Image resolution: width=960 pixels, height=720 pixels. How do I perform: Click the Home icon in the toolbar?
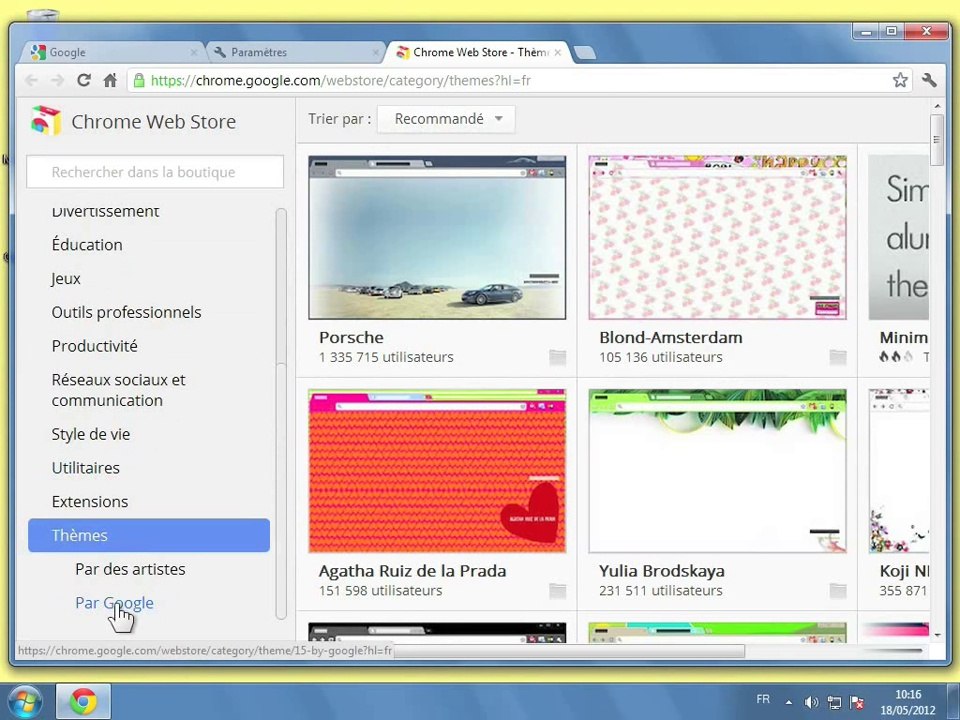(x=110, y=80)
